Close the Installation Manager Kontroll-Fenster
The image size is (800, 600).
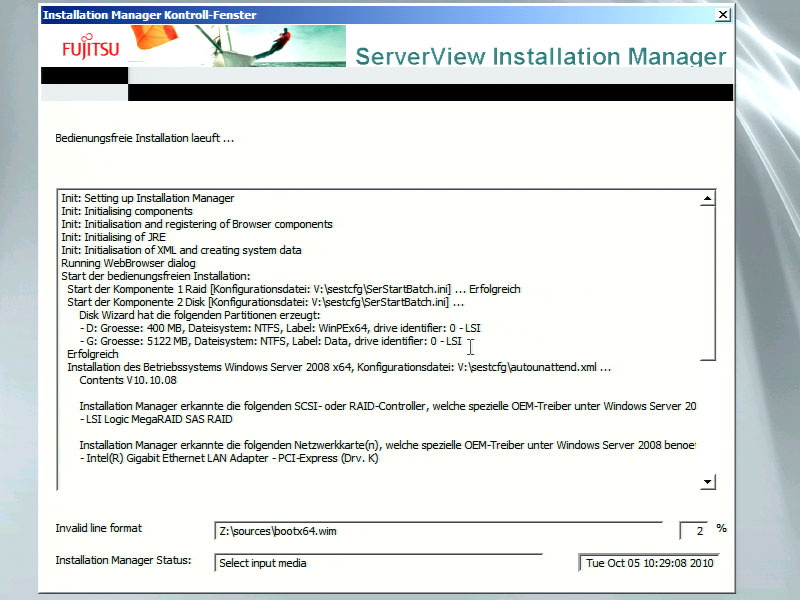(723, 15)
